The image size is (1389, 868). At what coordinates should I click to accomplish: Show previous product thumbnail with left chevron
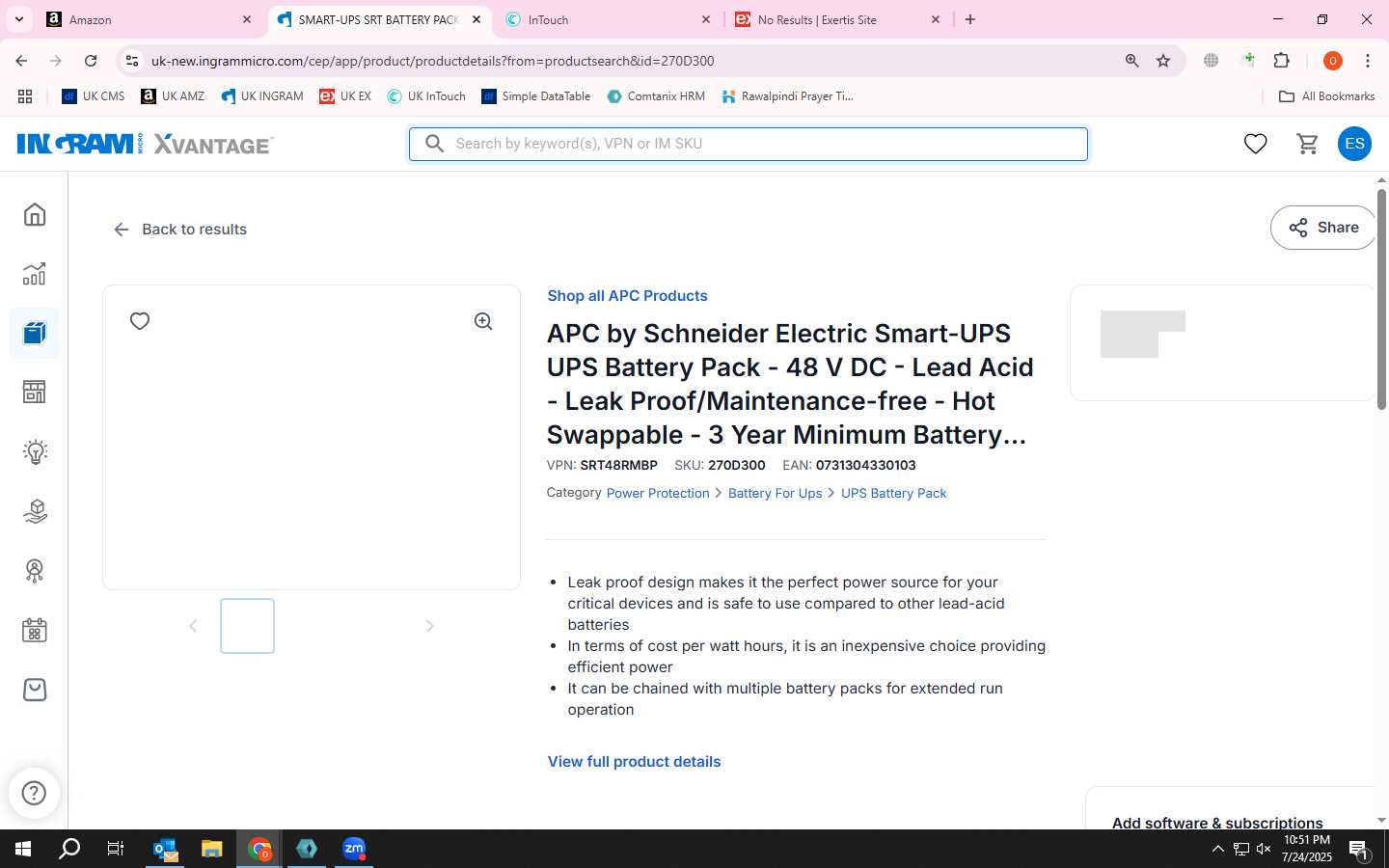(x=193, y=626)
